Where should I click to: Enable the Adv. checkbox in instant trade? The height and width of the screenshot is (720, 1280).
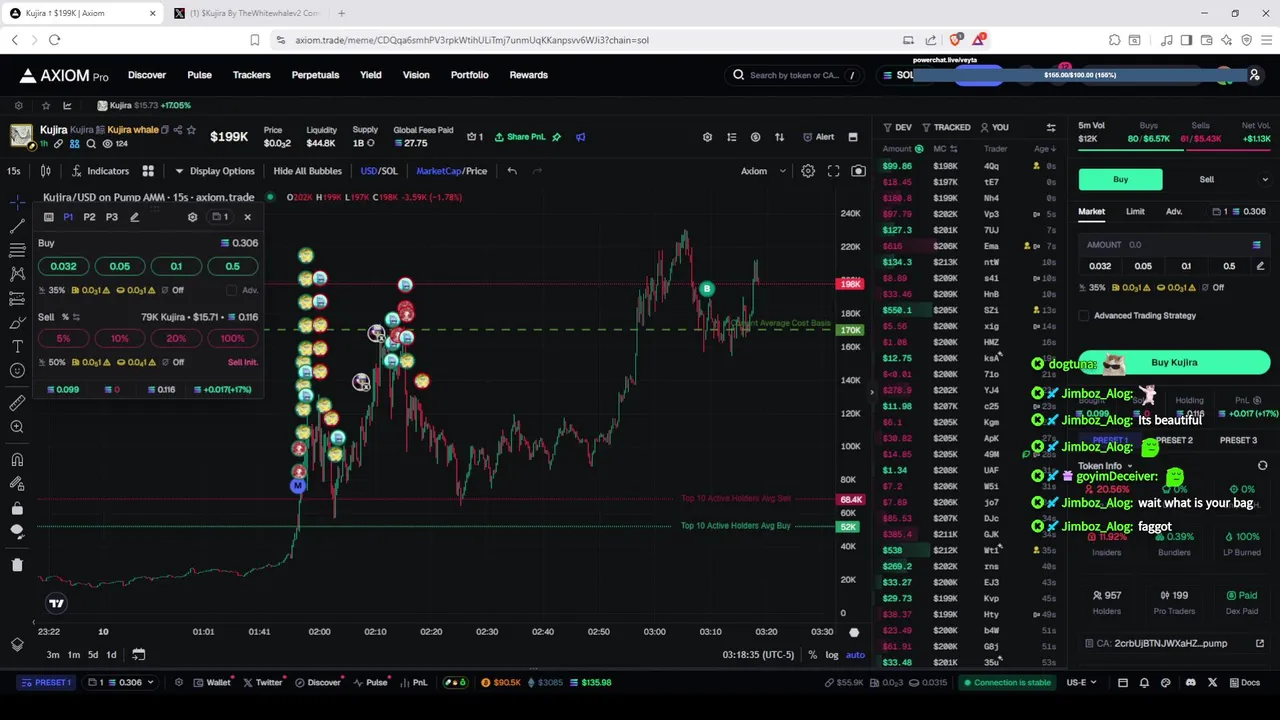(232, 290)
